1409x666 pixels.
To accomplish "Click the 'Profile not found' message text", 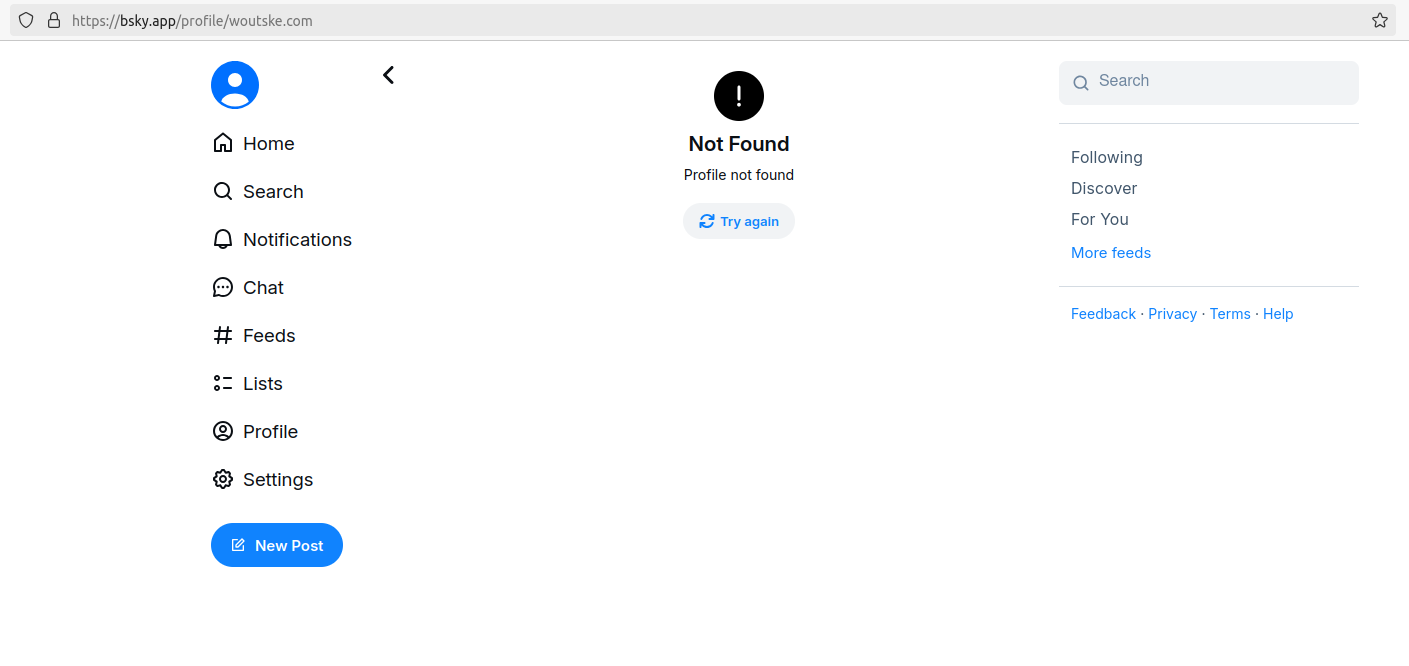I will pos(739,175).
